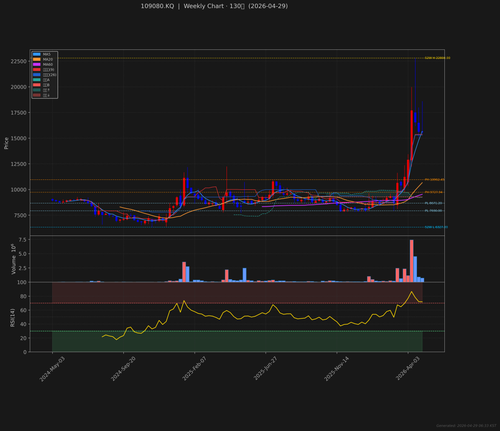Viewport: 500px width, 431px height.
Task: Click the chart title '109080.KQ | Weekly Chart'
Action: click(x=182, y=6)
